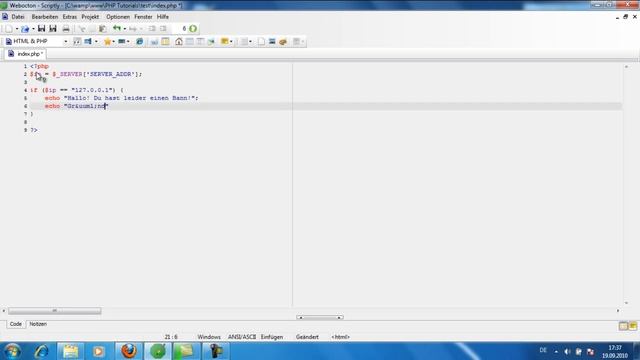Click the blue monitor icon in second toolbar

(88, 41)
